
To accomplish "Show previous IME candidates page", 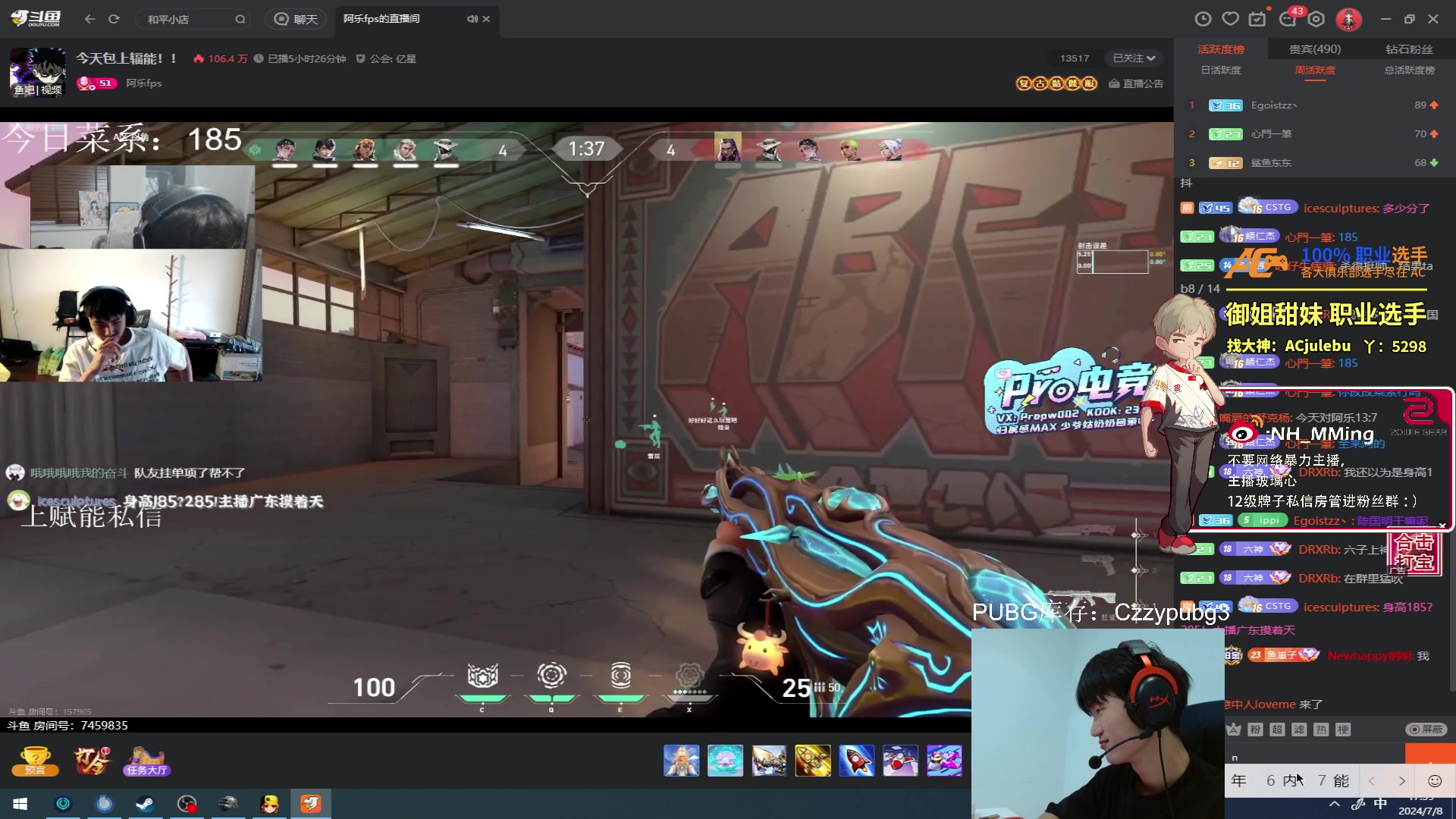I will pyautogui.click(x=1372, y=781).
